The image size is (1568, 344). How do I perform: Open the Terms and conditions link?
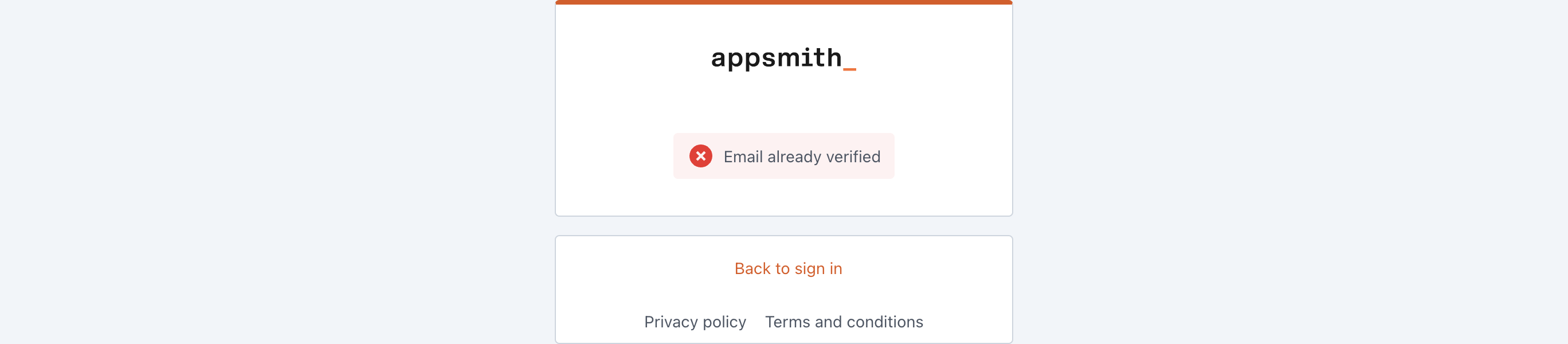click(844, 322)
